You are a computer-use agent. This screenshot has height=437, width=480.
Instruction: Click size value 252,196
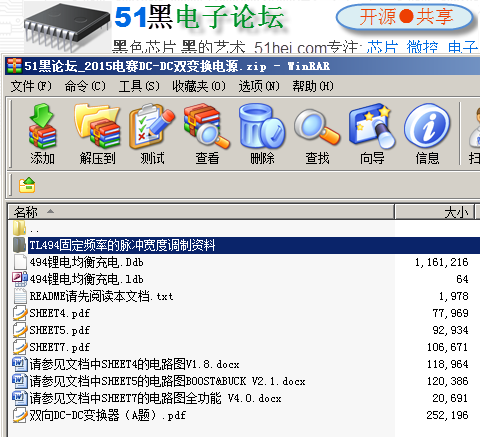(x=447, y=415)
